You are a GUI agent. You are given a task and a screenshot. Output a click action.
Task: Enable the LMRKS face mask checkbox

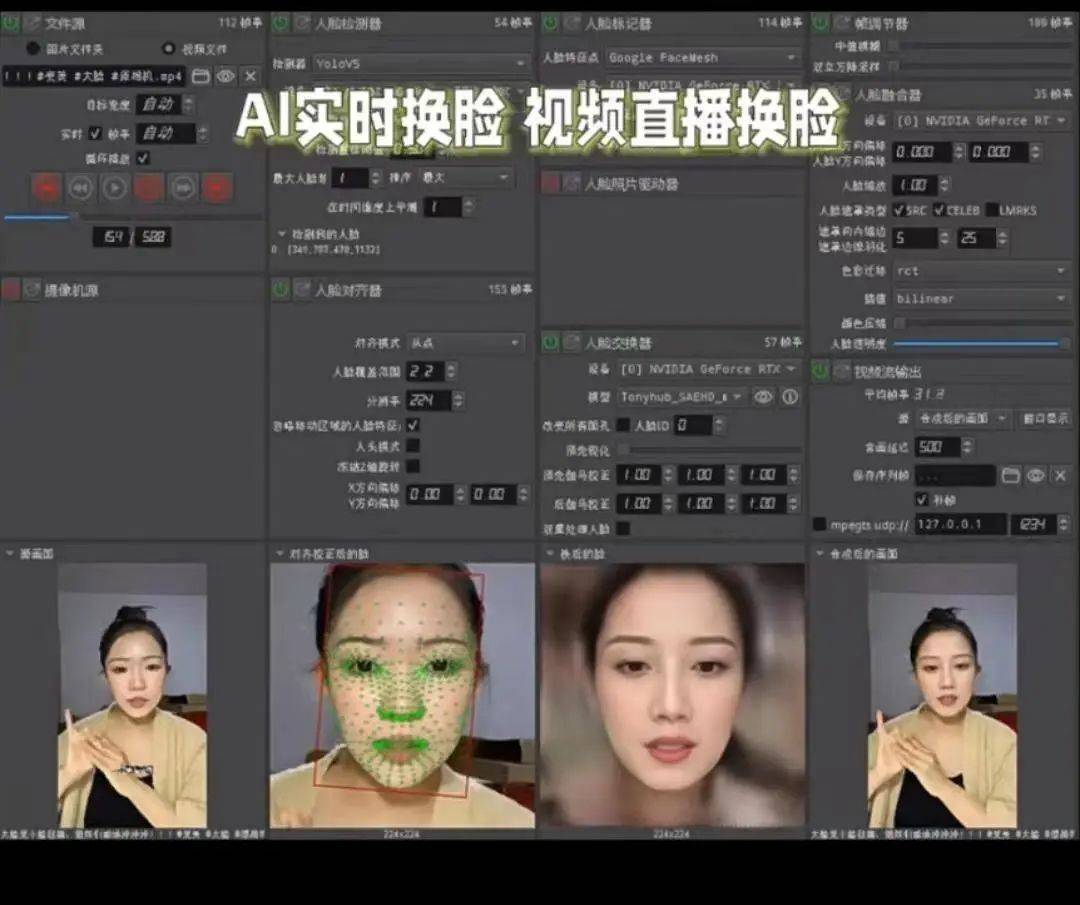992,209
